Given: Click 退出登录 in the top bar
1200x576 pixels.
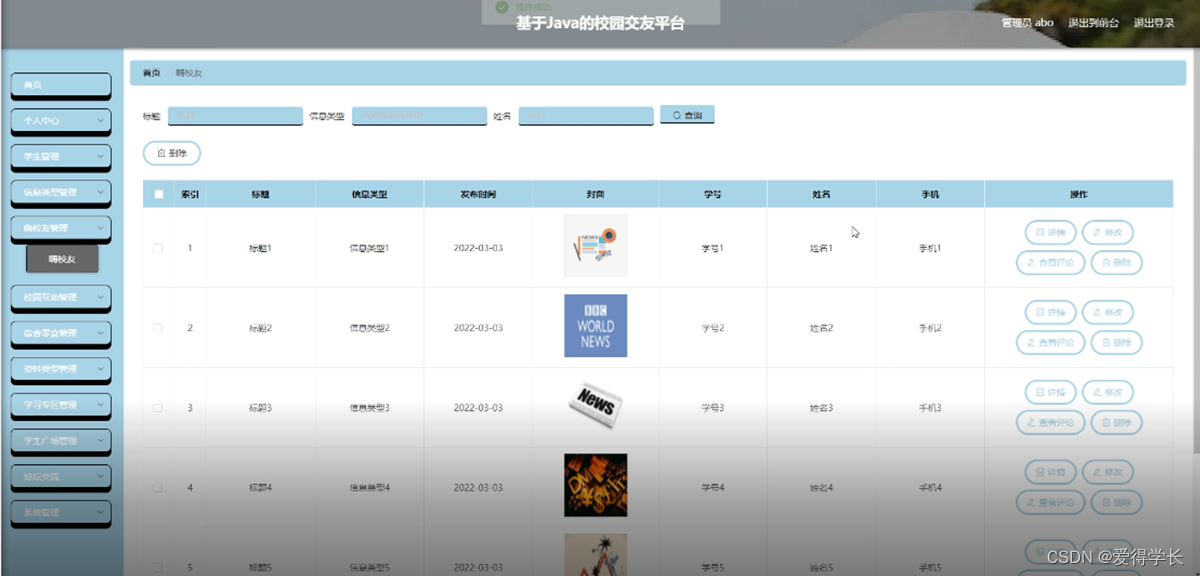Looking at the screenshot, I should [1154, 23].
